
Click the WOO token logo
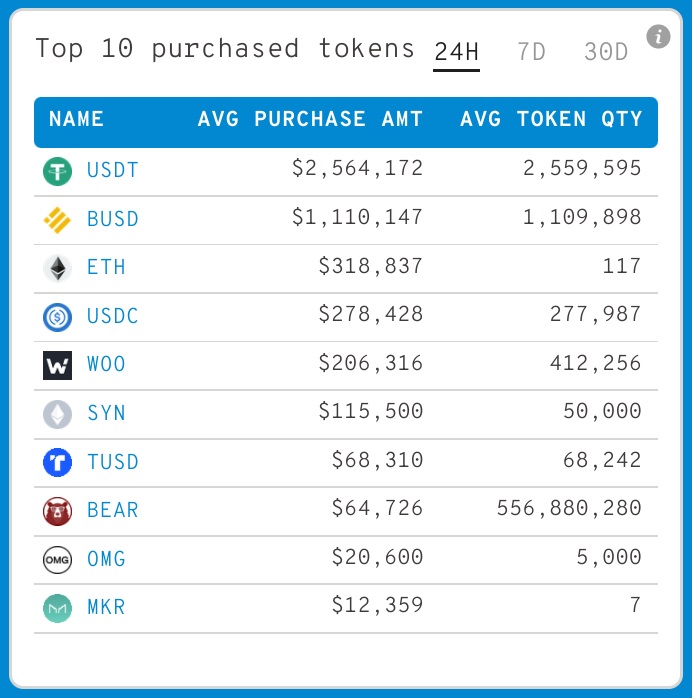[58, 365]
